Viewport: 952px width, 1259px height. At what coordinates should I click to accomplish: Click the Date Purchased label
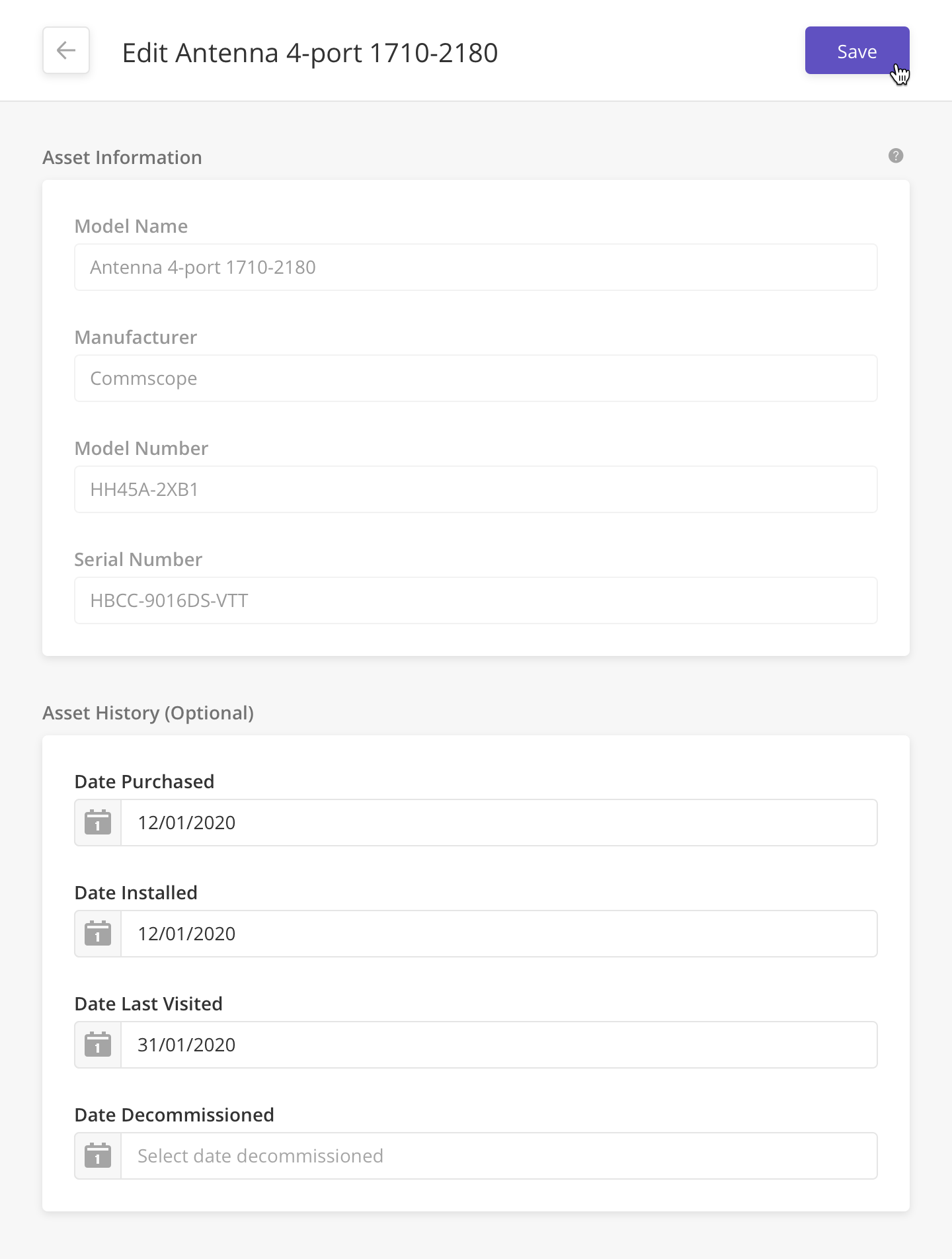coord(144,782)
